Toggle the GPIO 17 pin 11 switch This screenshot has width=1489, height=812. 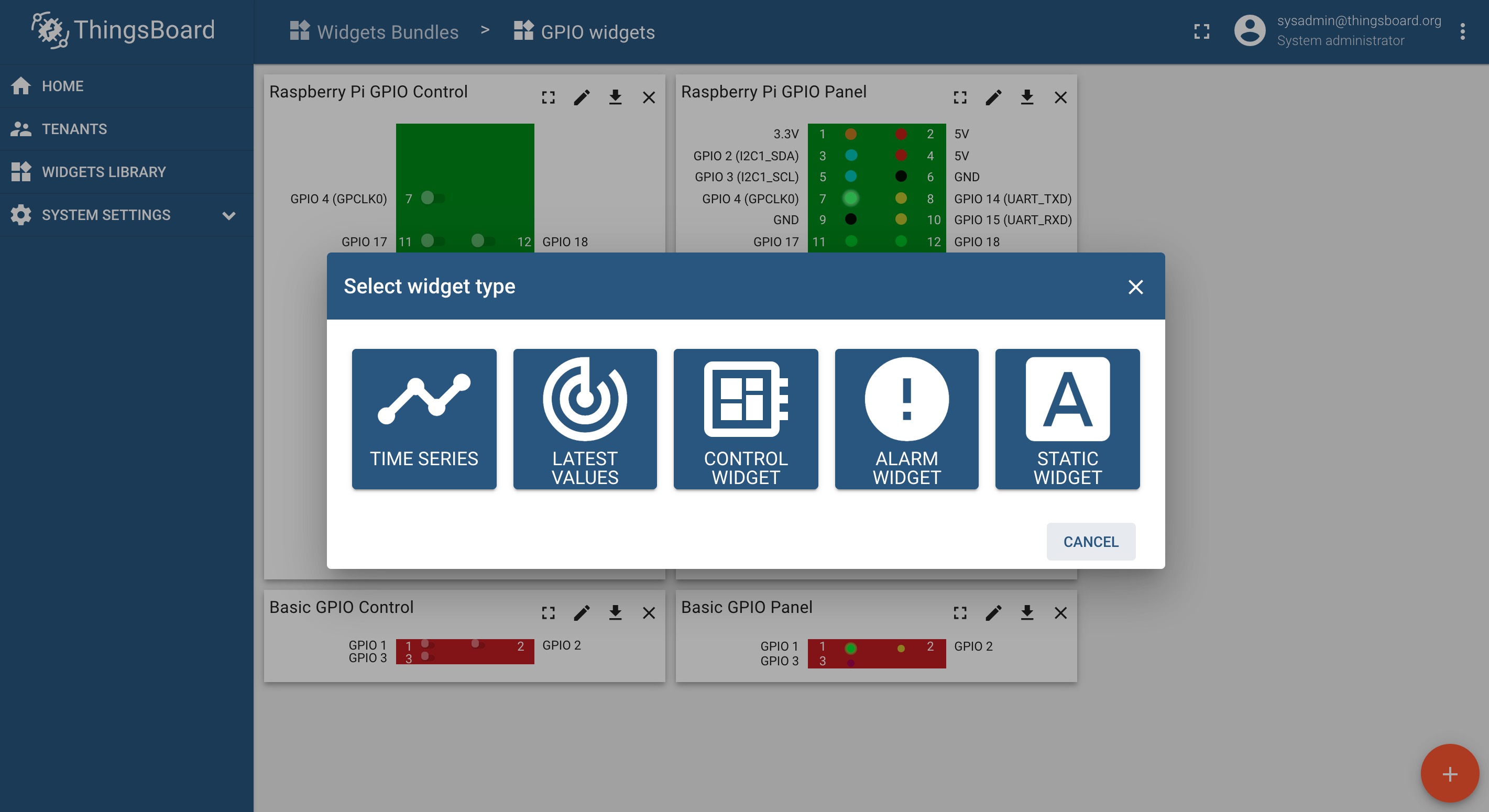[x=432, y=241]
